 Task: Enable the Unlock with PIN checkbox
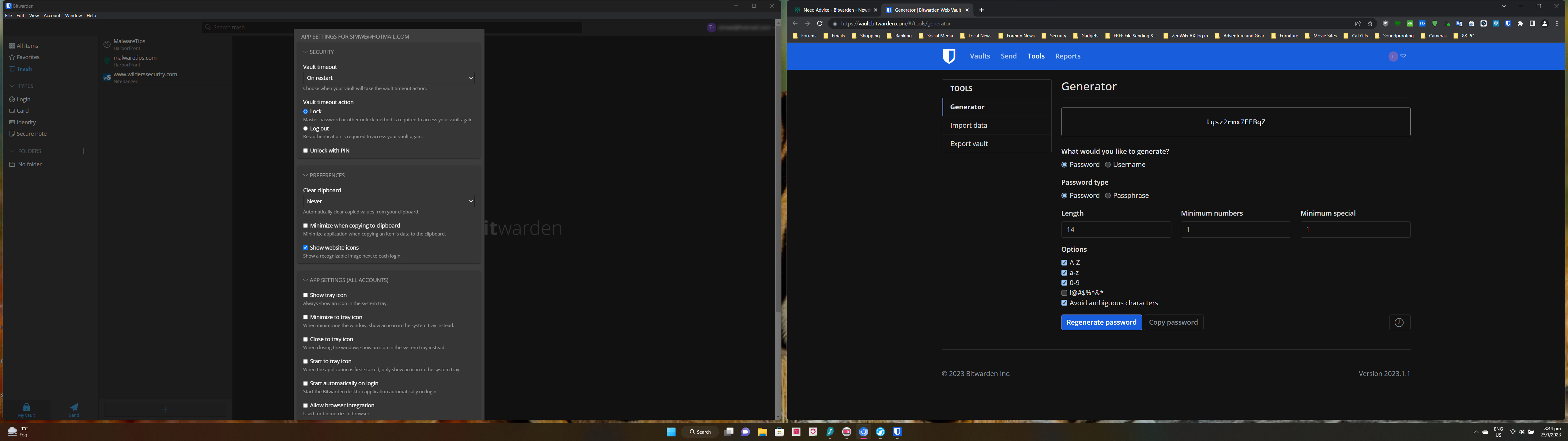click(306, 150)
